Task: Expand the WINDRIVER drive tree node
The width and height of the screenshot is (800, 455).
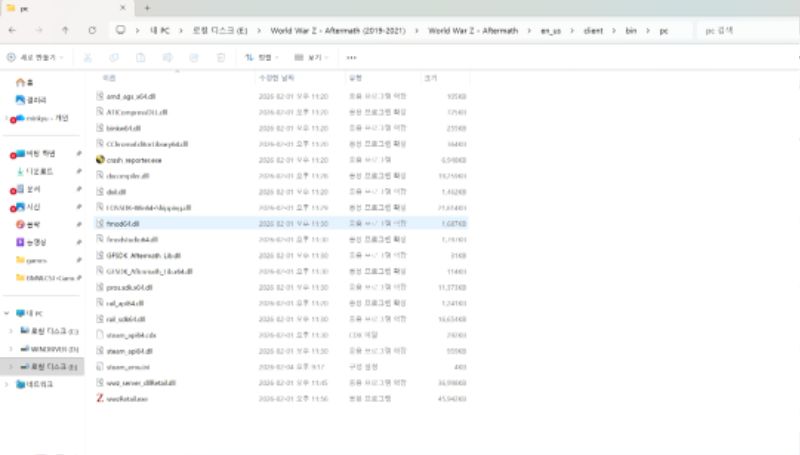Action: [x=11, y=349]
